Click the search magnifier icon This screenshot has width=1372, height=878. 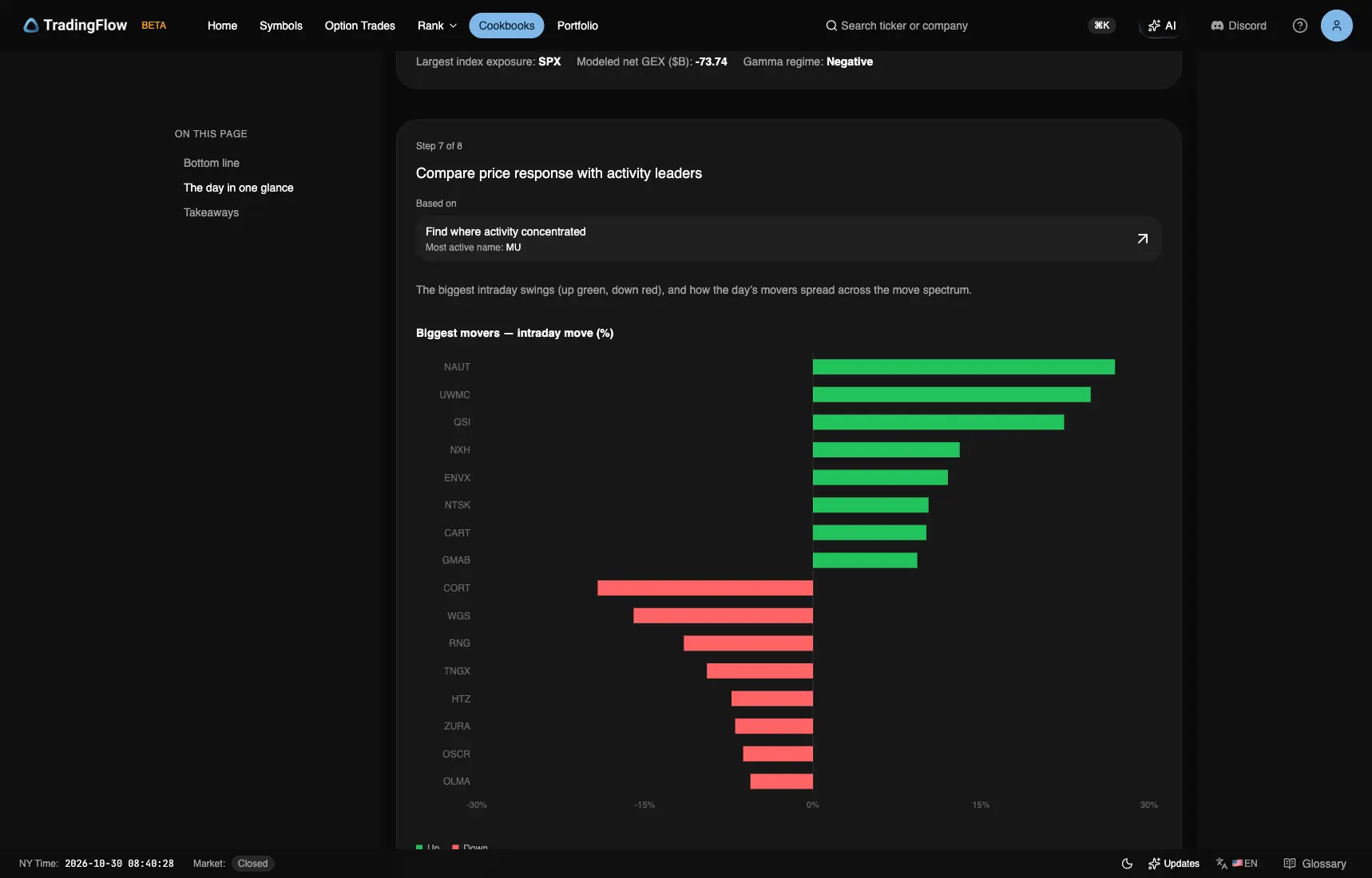[831, 26]
